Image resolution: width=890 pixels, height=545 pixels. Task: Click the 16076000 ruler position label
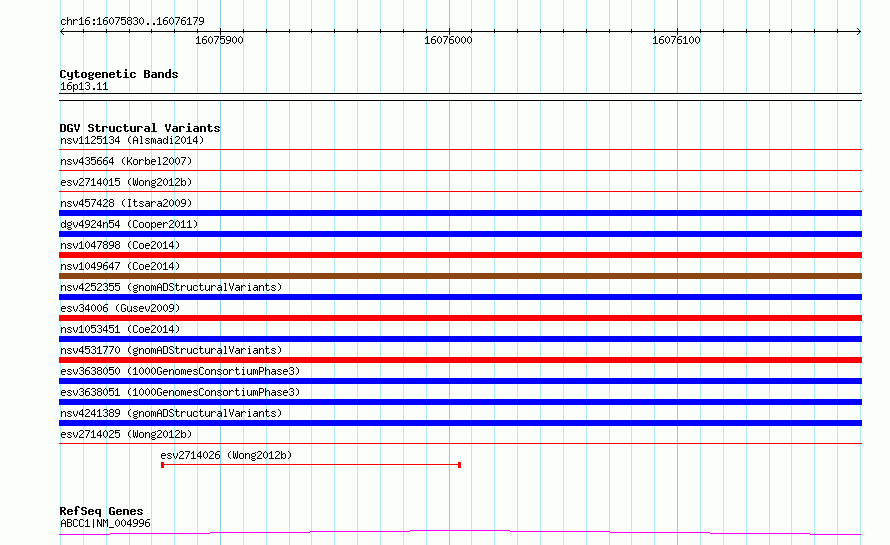(x=448, y=40)
